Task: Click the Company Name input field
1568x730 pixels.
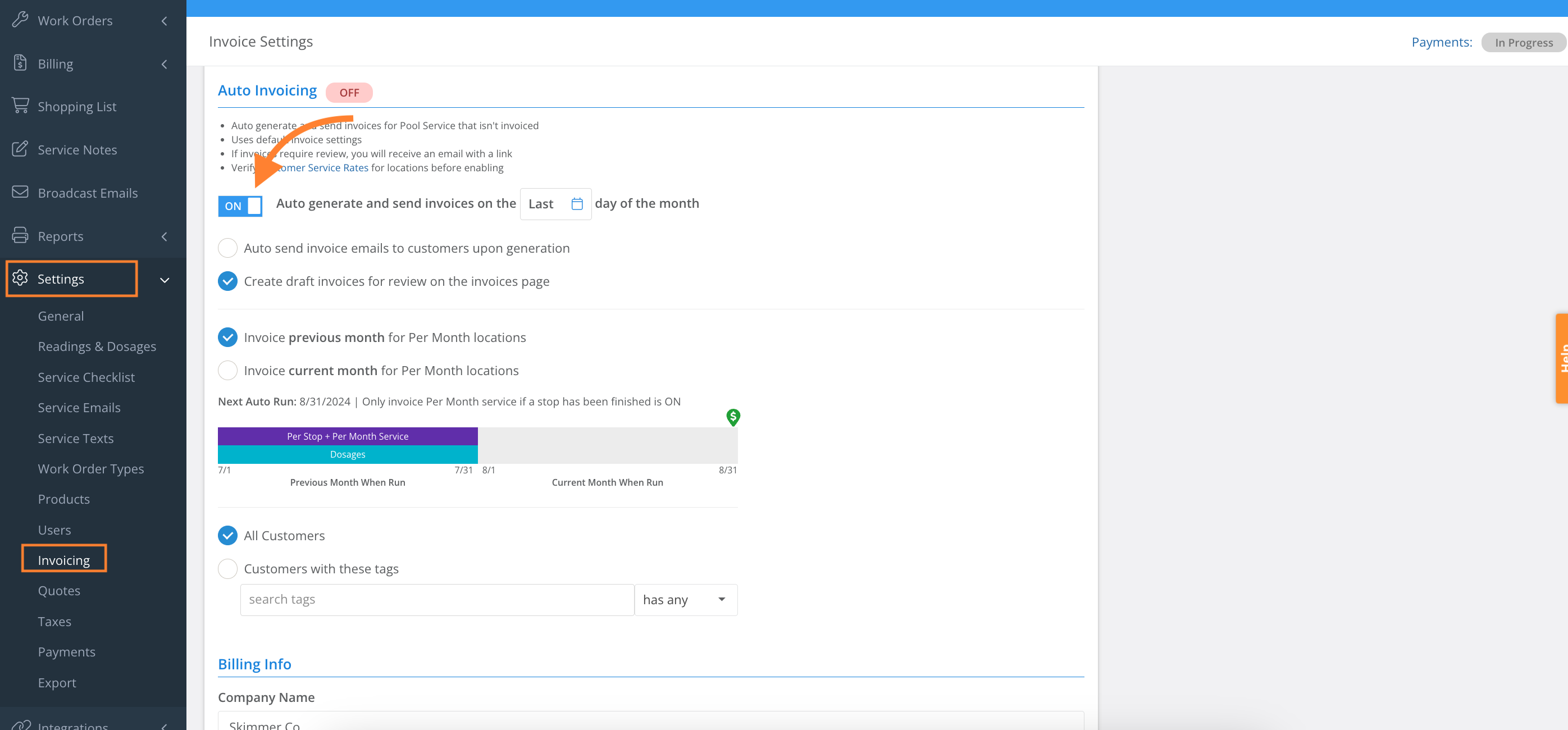Action: (651, 721)
